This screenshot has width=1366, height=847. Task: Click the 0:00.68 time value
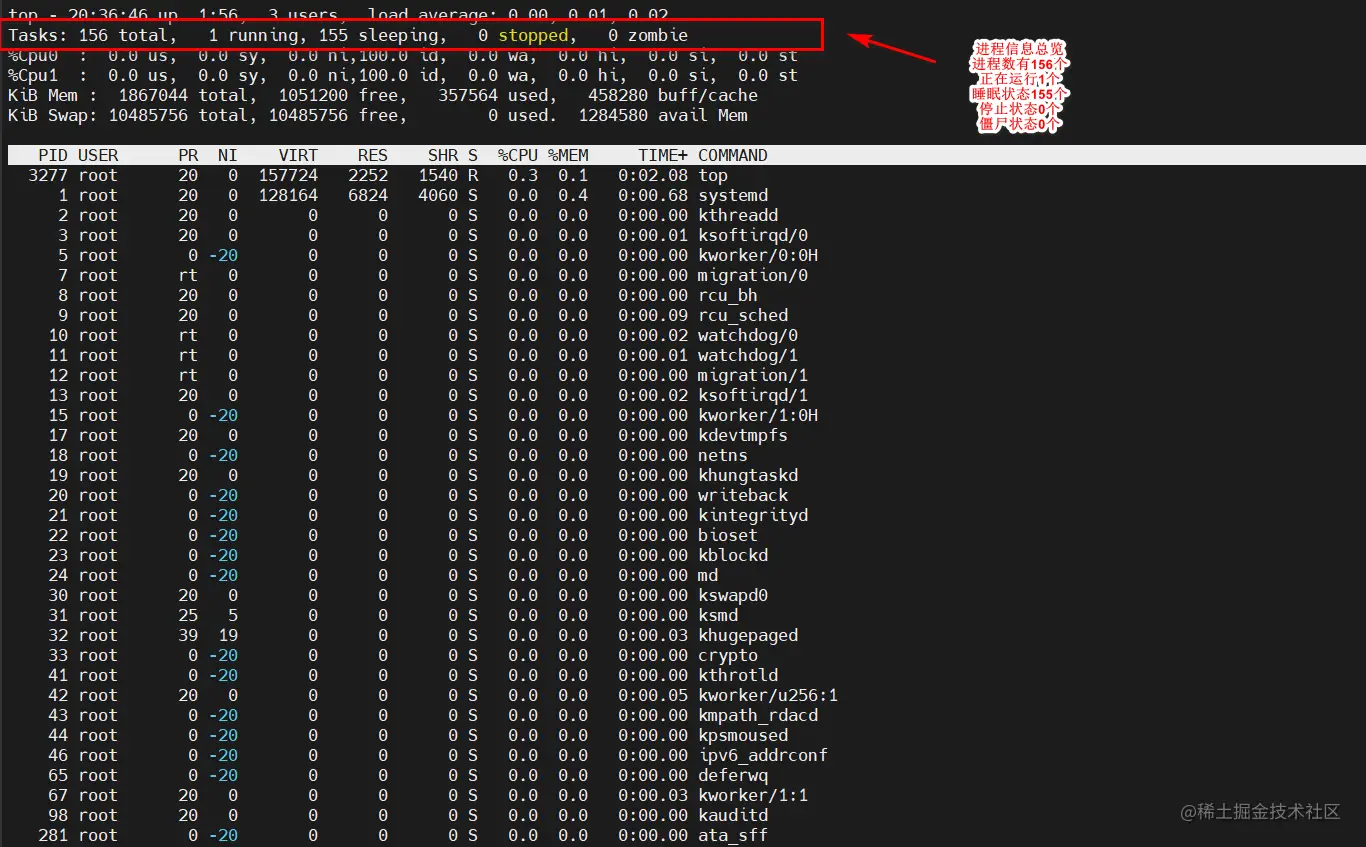click(653, 195)
